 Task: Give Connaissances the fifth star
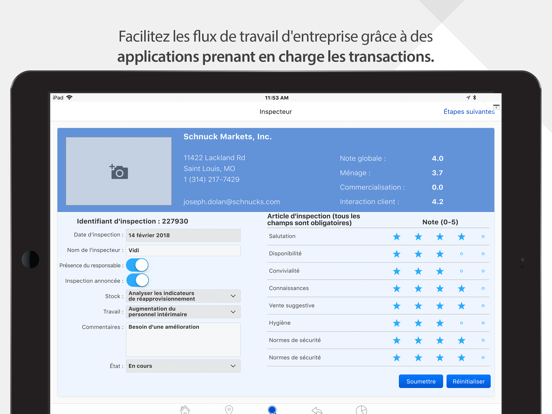point(483,288)
